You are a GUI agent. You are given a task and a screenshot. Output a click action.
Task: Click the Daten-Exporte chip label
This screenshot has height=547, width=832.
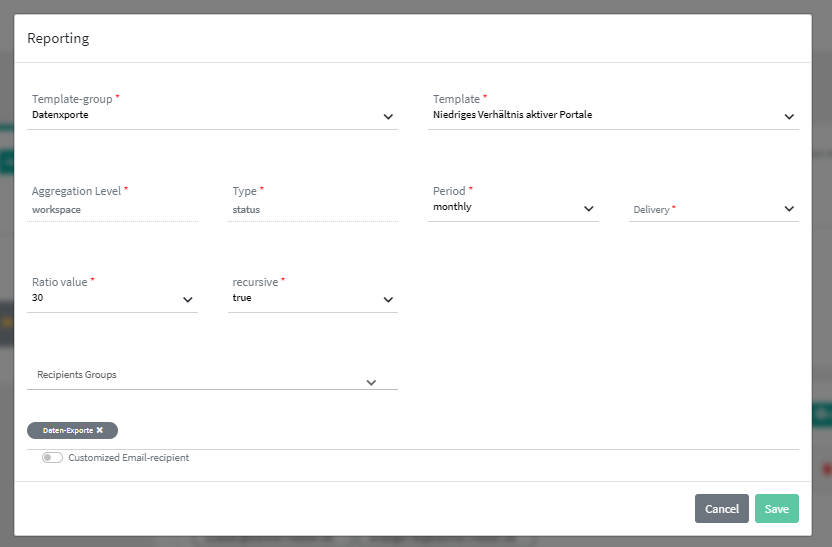67,430
